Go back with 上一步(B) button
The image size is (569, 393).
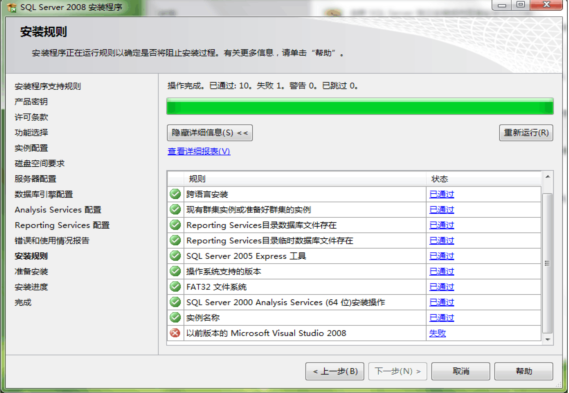335,371
